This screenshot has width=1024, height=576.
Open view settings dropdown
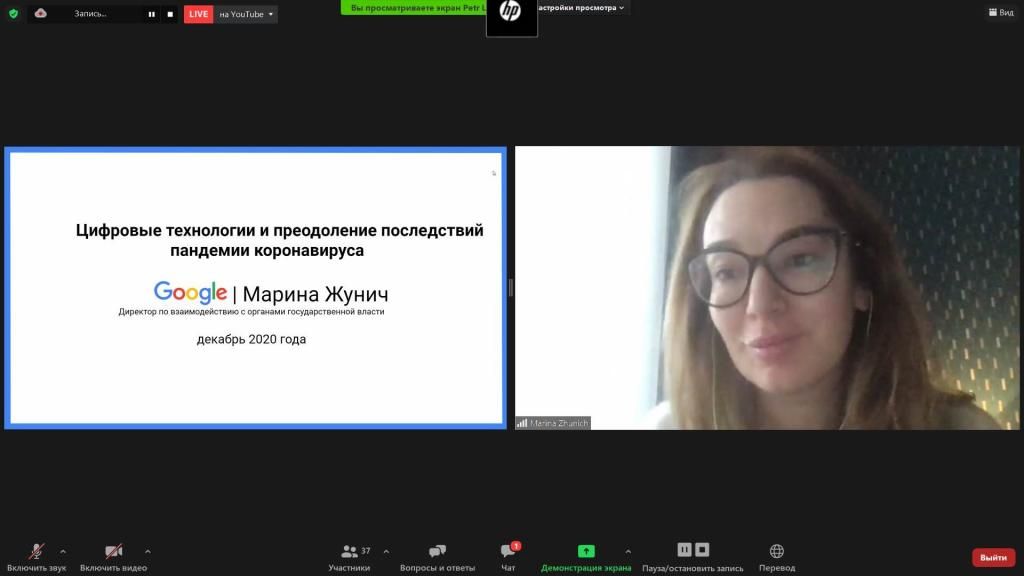pyautogui.click(x=581, y=8)
